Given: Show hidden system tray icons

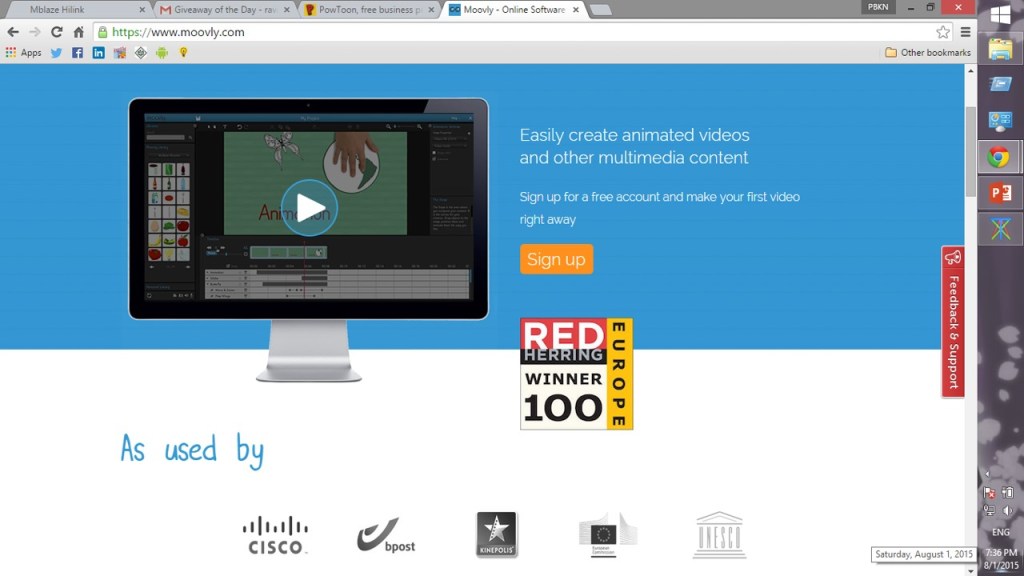Looking at the screenshot, I should [988, 474].
